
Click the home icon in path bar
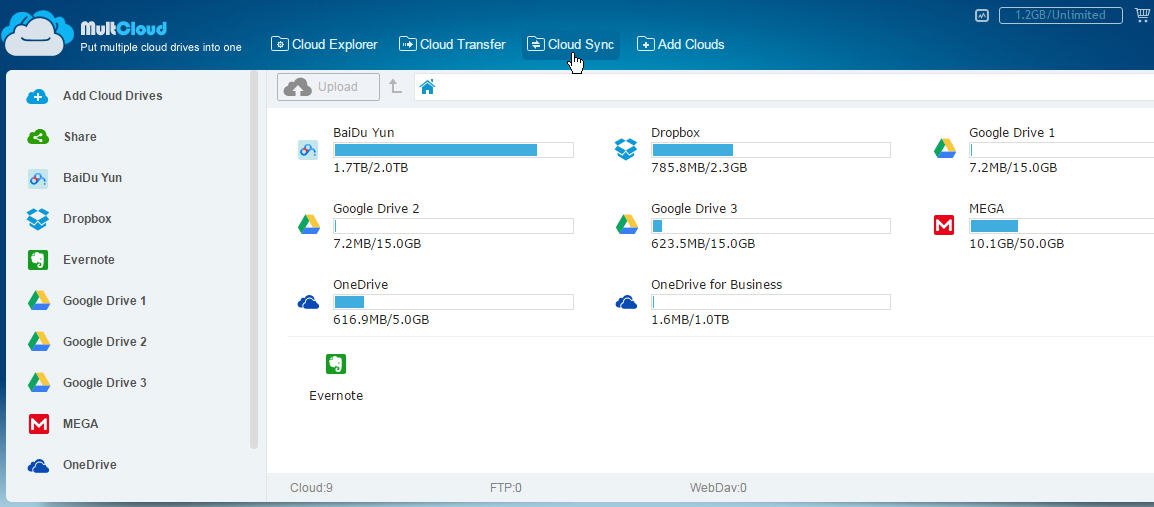point(428,87)
